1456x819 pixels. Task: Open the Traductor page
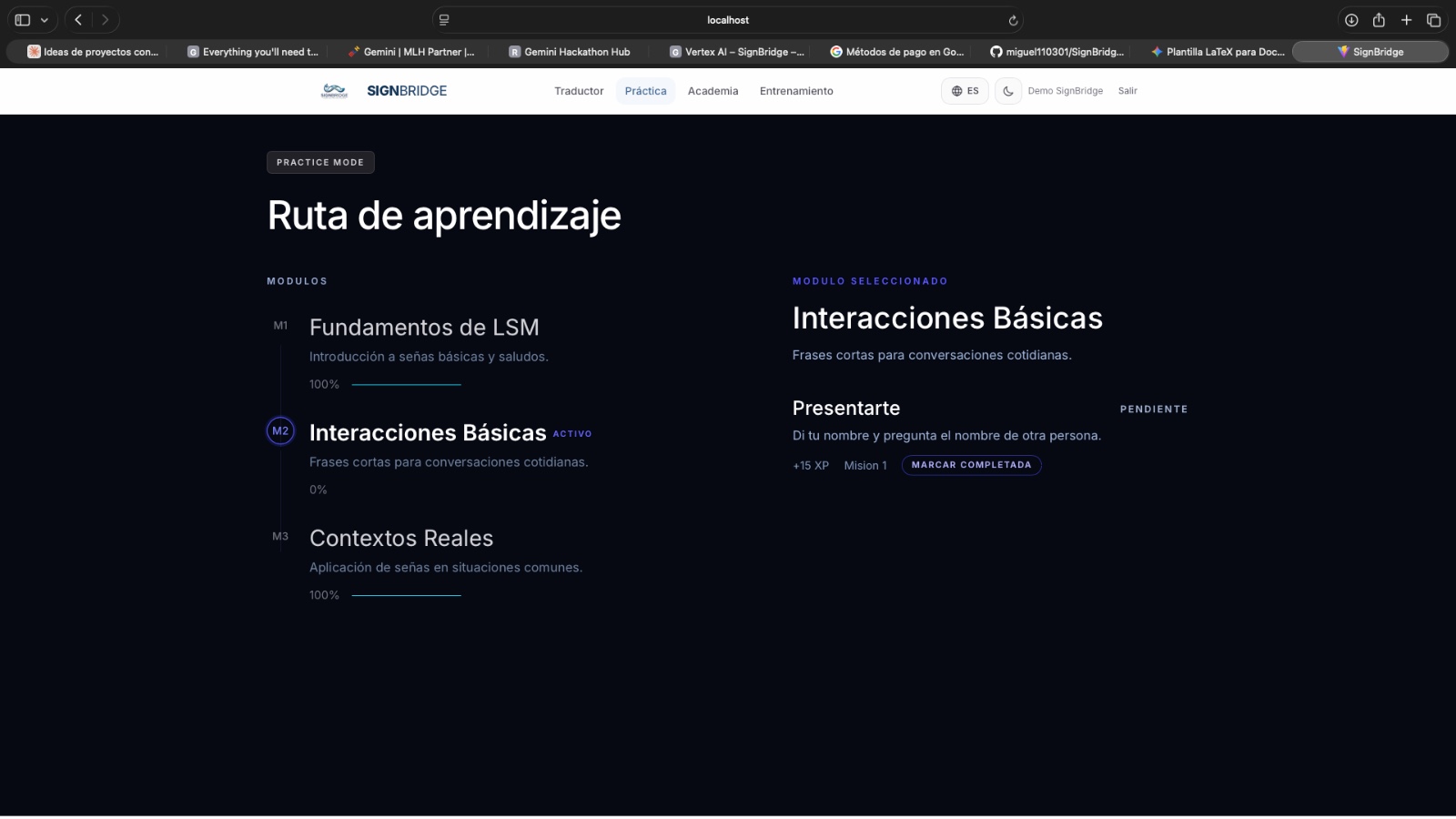(579, 91)
